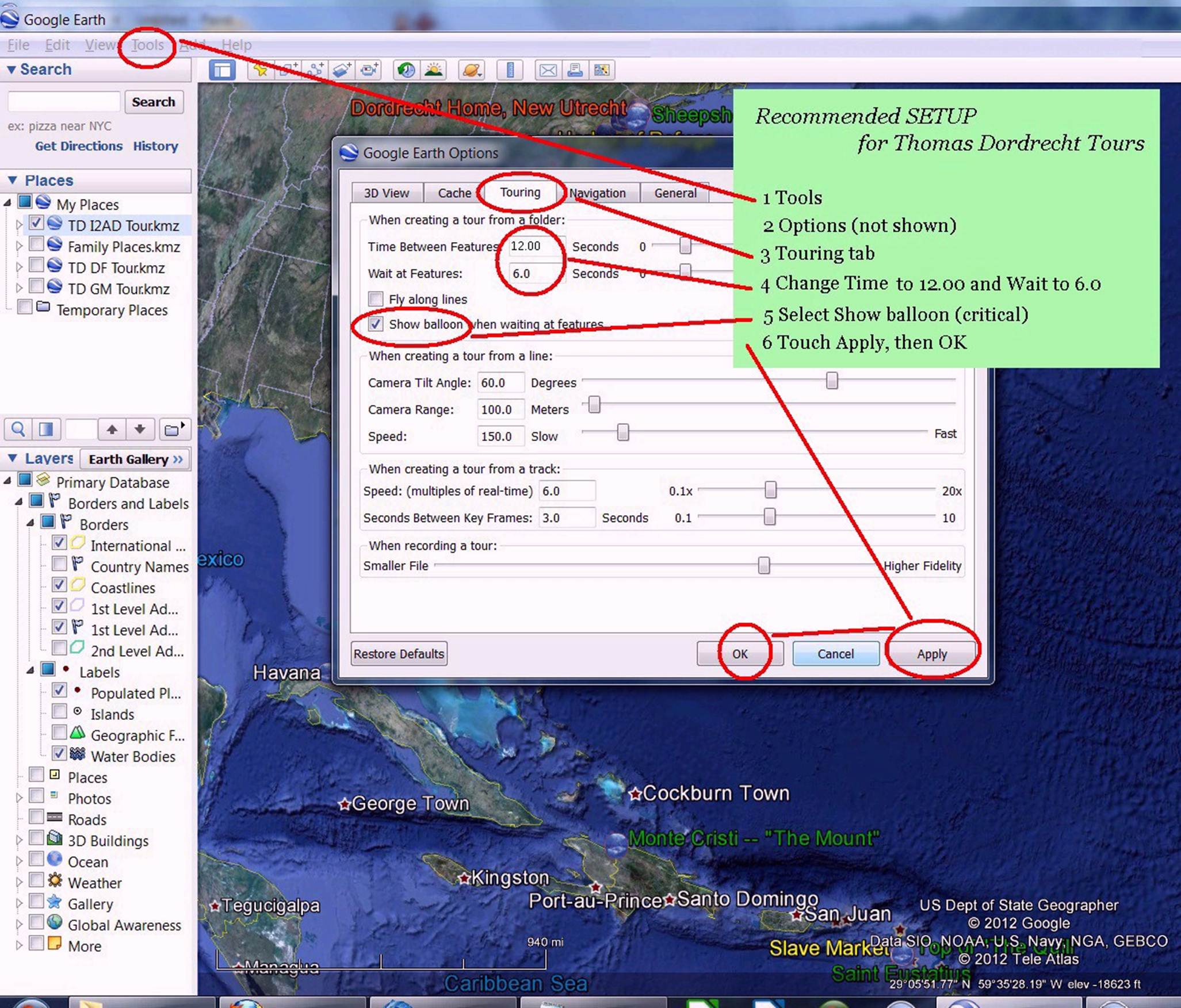Image resolution: width=1181 pixels, height=1008 pixels.
Task: Click View in Google Maps icon
Action: tap(602, 70)
